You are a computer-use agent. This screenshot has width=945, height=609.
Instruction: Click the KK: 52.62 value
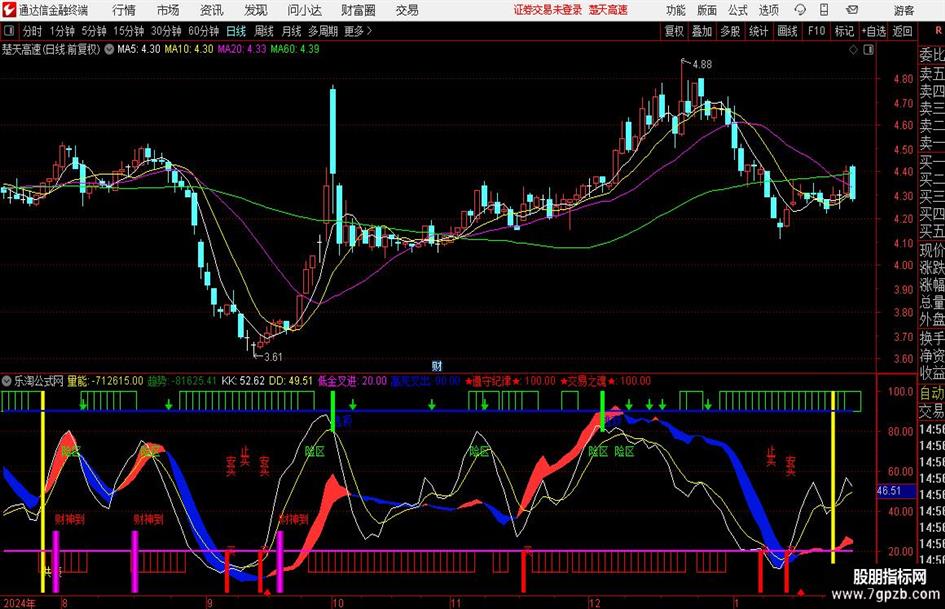(x=243, y=381)
